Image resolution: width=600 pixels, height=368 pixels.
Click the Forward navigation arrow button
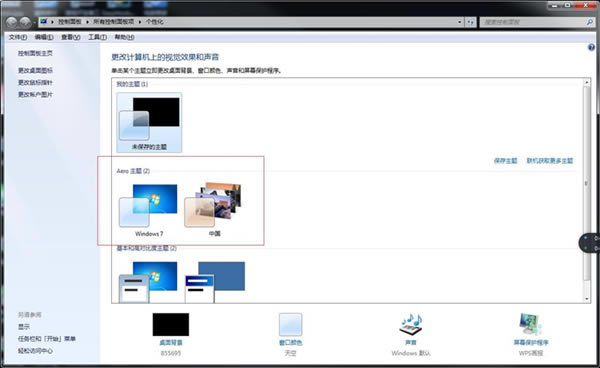click(25, 23)
